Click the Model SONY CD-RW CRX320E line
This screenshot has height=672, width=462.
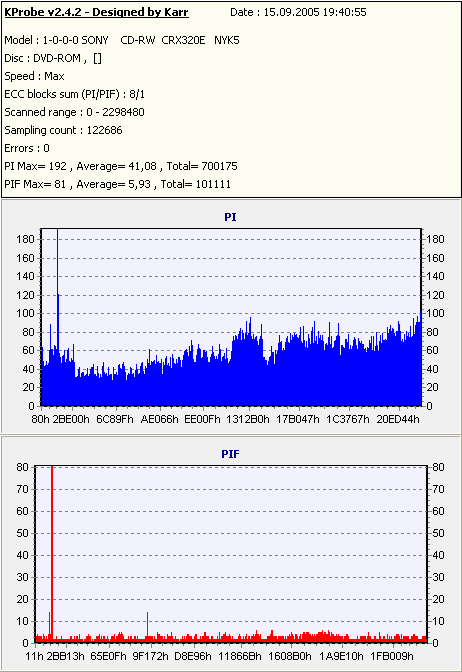pyautogui.click(x=122, y=40)
